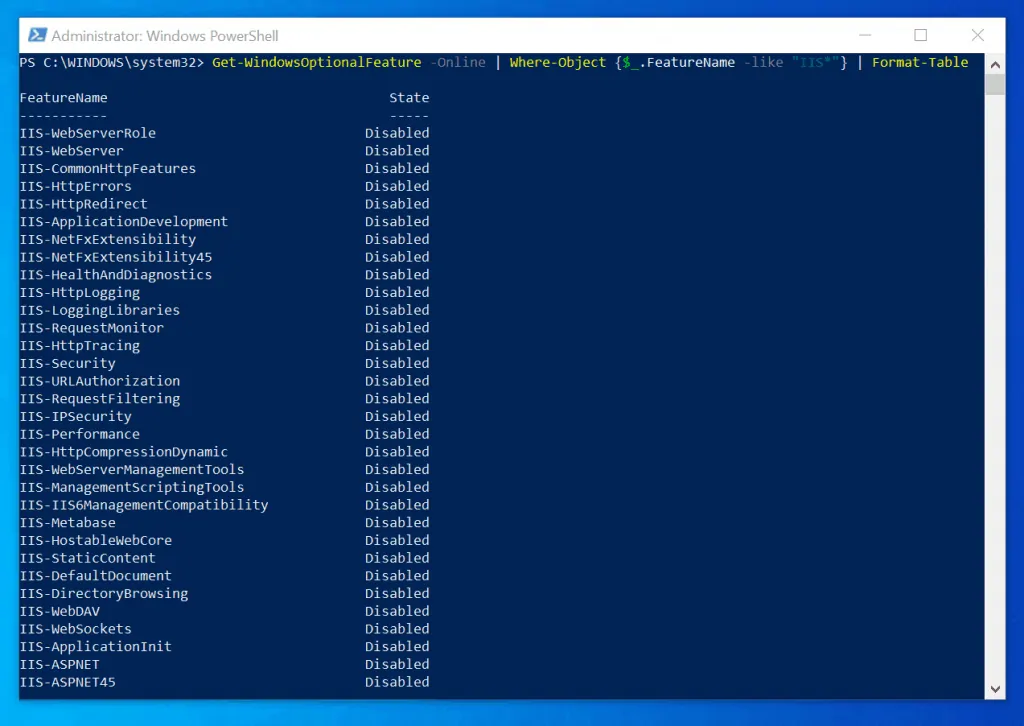
Task: Click the IIS-HttpCompressionDynamic feature name
Action: point(123,452)
